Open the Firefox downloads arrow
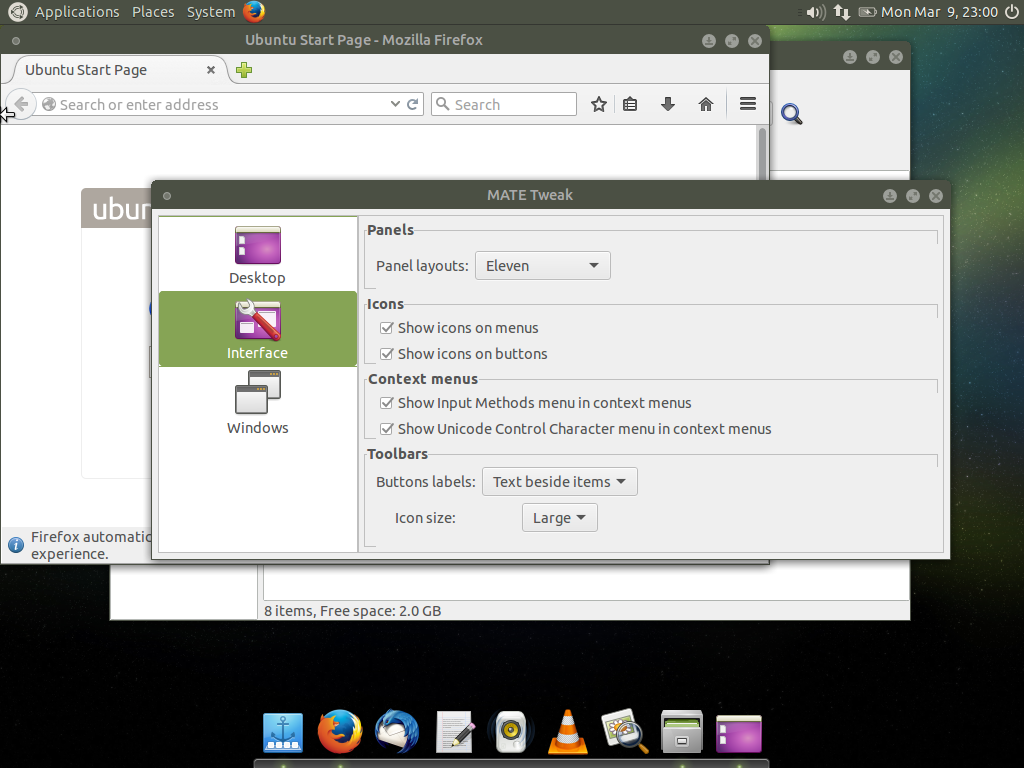Image resolution: width=1024 pixels, height=768 pixels. tap(667, 104)
